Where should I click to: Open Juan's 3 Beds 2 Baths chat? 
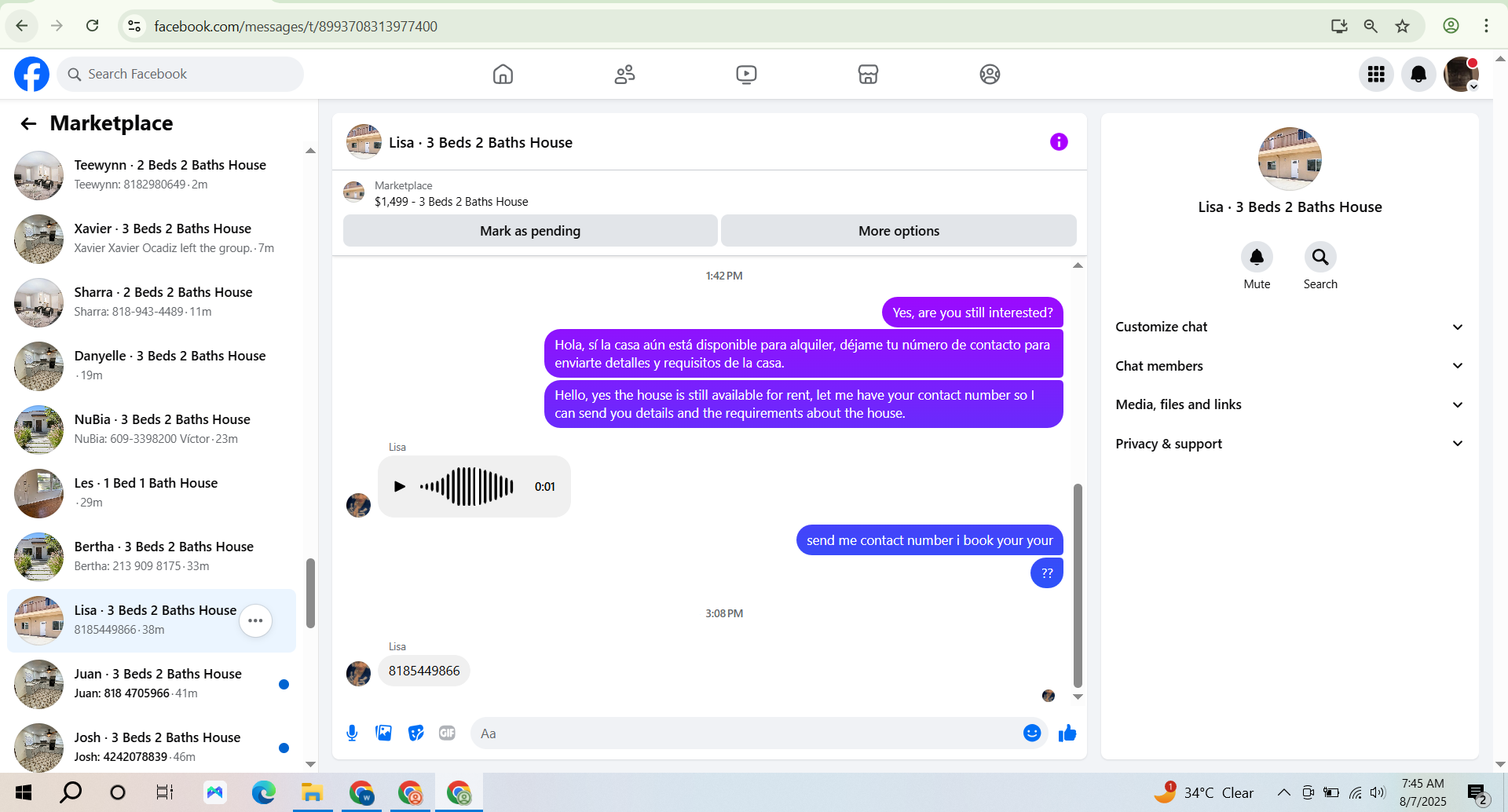pos(152,684)
